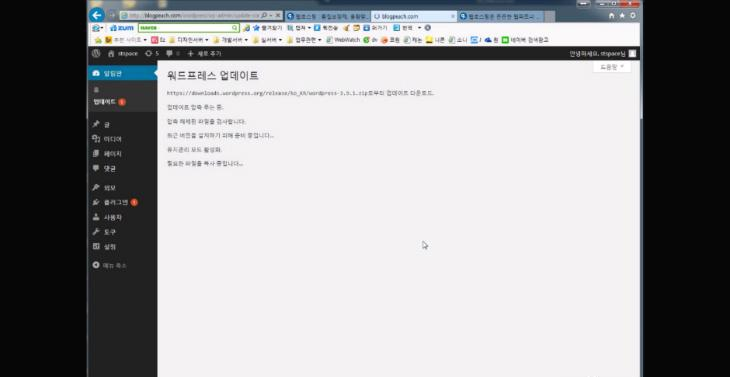Open the 댓글 comments sidebar menu
The width and height of the screenshot is (730, 377).
click(x=122, y=168)
